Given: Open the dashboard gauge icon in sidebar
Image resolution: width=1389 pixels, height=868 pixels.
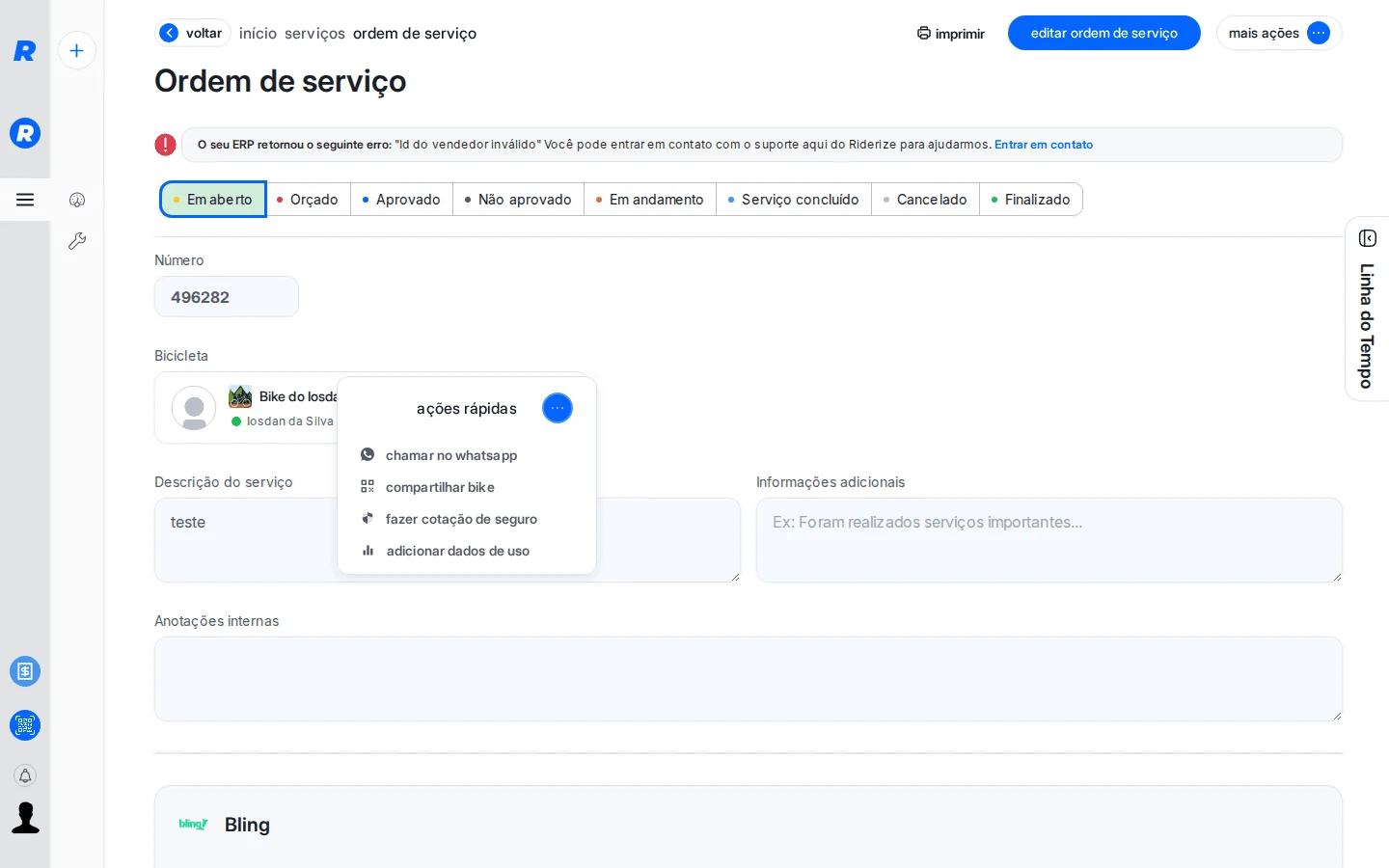Looking at the screenshot, I should tap(77, 200).
